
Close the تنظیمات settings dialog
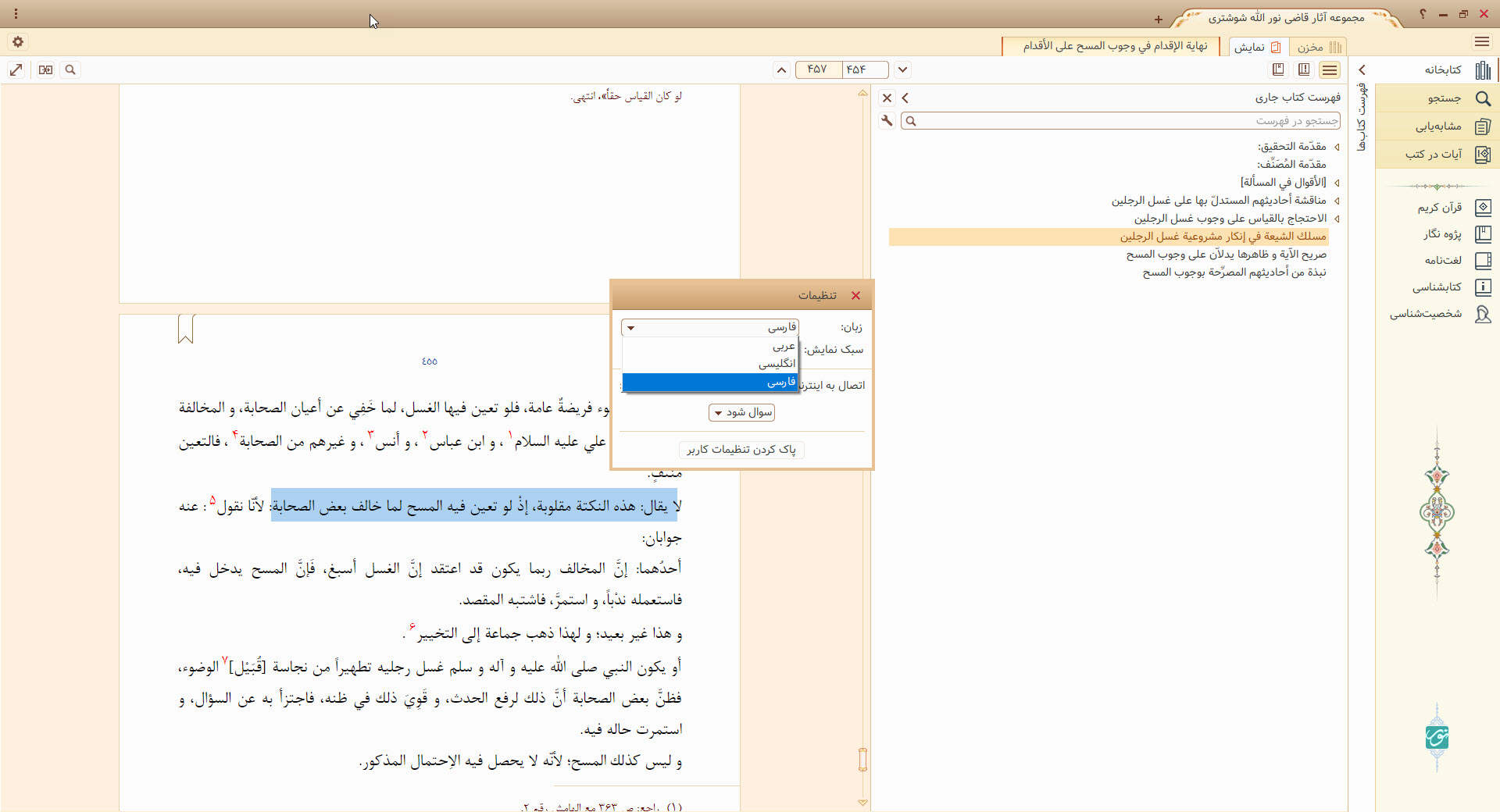click(x=855, y=295)
